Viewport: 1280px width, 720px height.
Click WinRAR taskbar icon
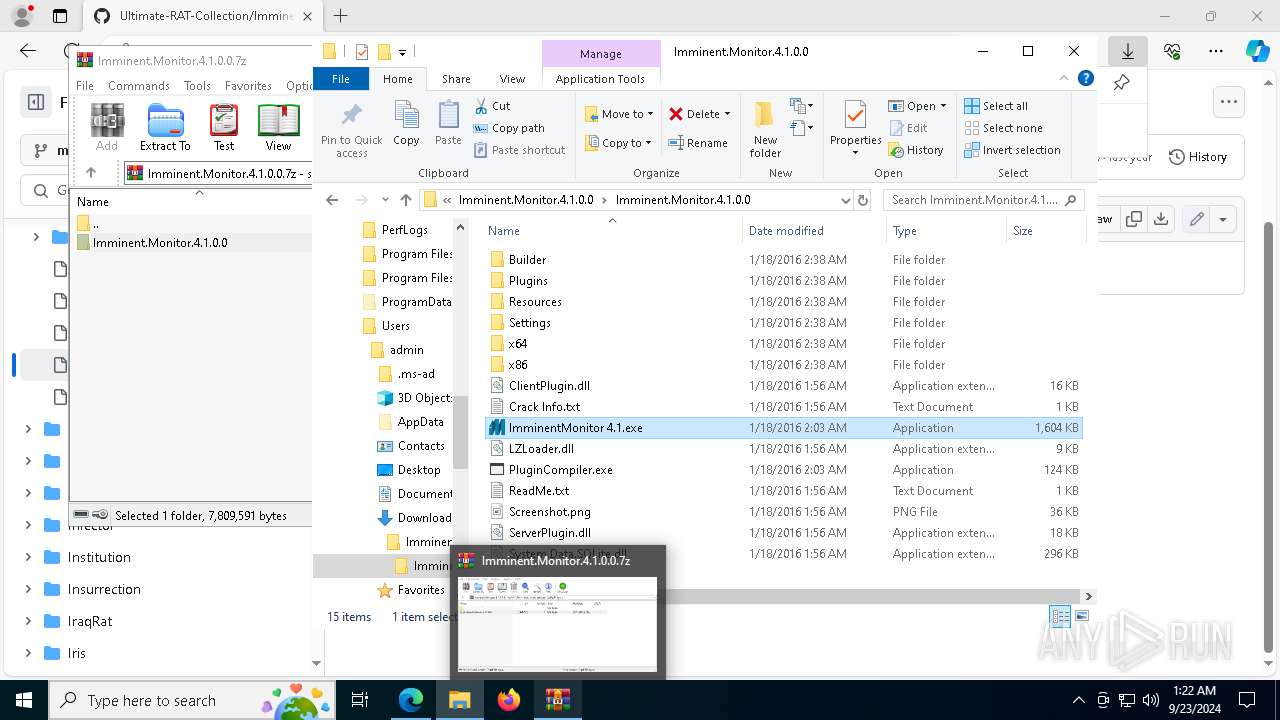tap(558, 700)
